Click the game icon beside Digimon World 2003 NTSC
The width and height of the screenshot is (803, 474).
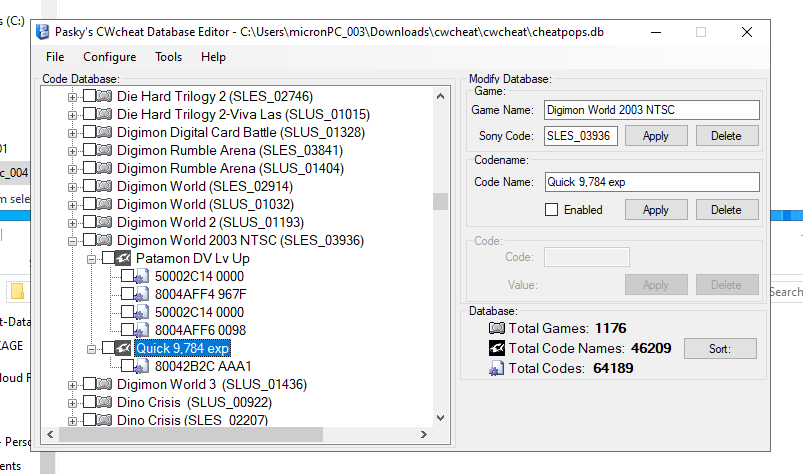(x=105, y=240)
